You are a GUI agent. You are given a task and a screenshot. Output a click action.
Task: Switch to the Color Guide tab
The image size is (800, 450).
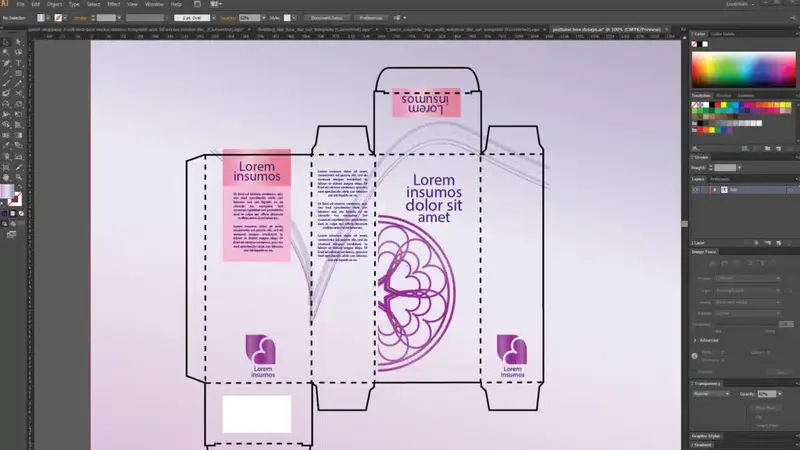point(722,34)
